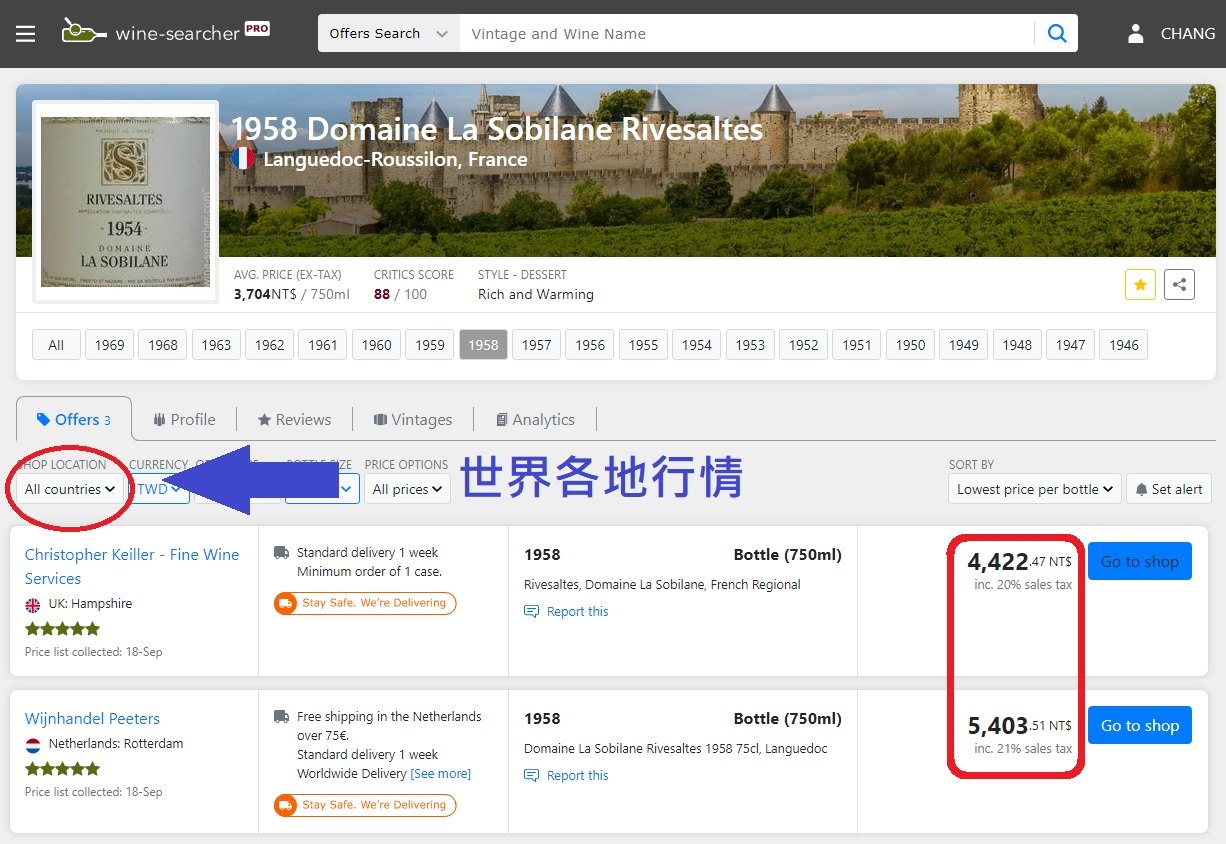
Task: Report the Christopher Keiller offer listing
Action: click(566, 611)
